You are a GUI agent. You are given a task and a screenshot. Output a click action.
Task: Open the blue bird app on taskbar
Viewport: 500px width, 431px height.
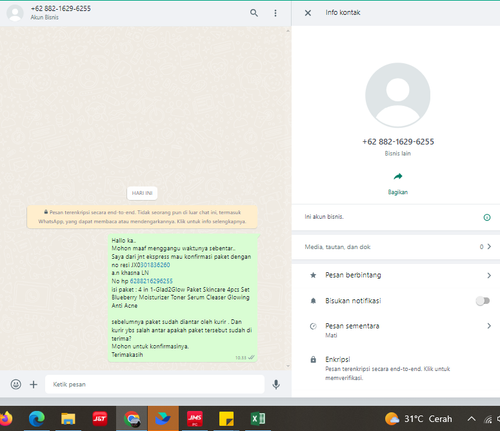(x=163, y=419)
